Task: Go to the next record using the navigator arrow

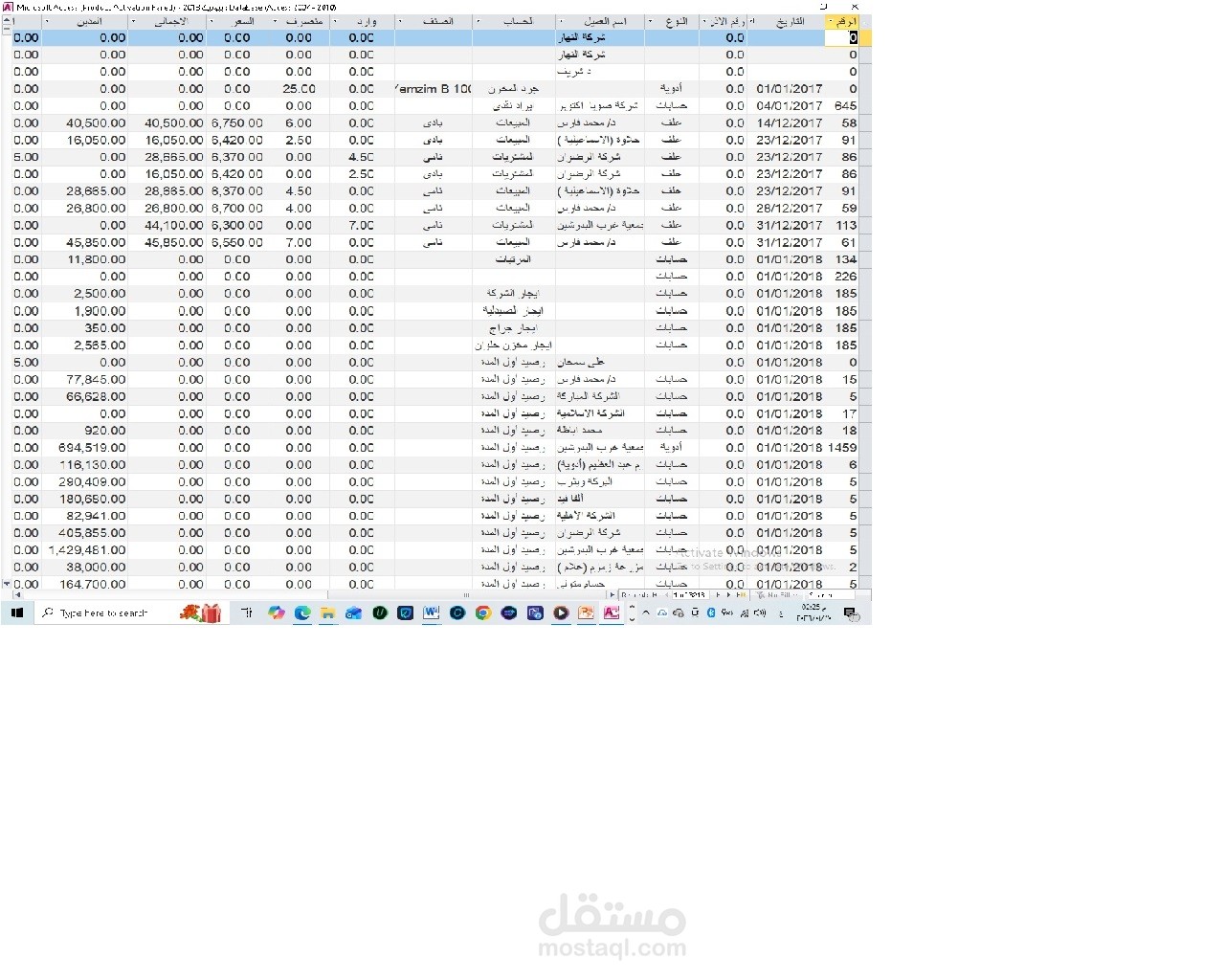Action: pos(719,595)
